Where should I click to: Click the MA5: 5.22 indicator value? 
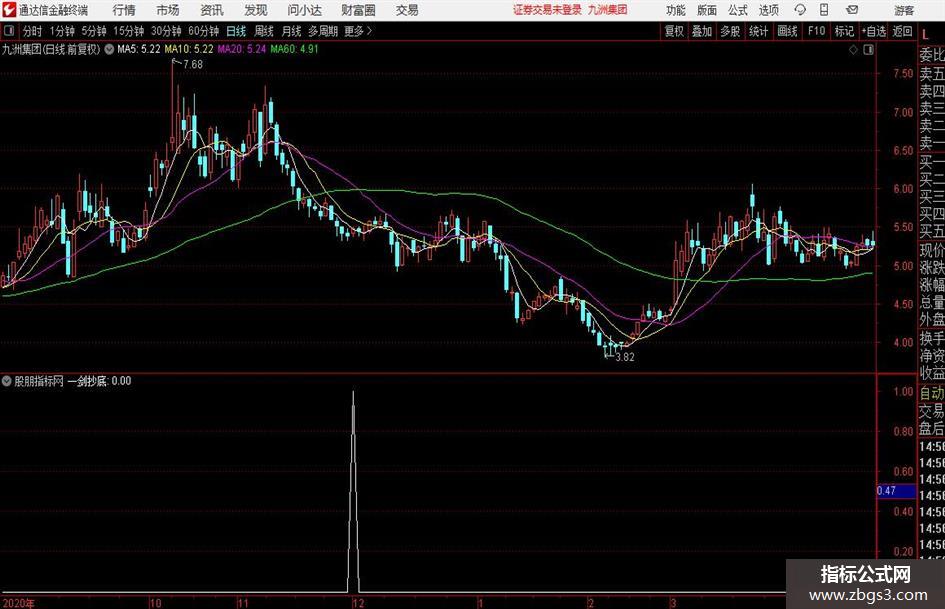(x=139, y=49)
